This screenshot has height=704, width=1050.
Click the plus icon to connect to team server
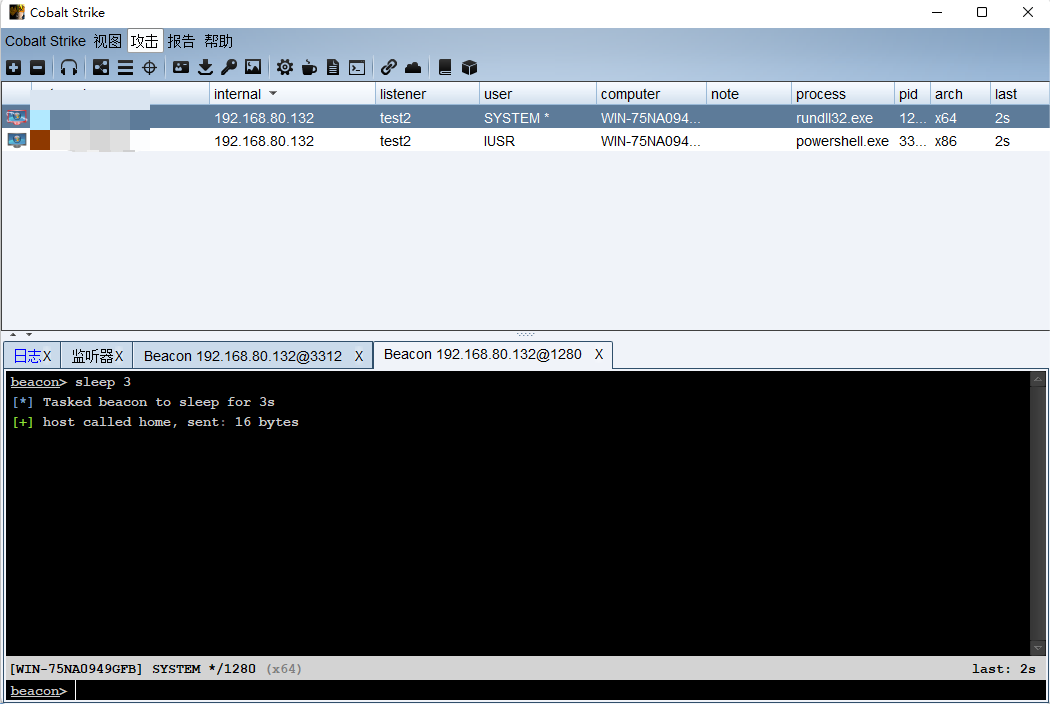click(x=13, y=68)
